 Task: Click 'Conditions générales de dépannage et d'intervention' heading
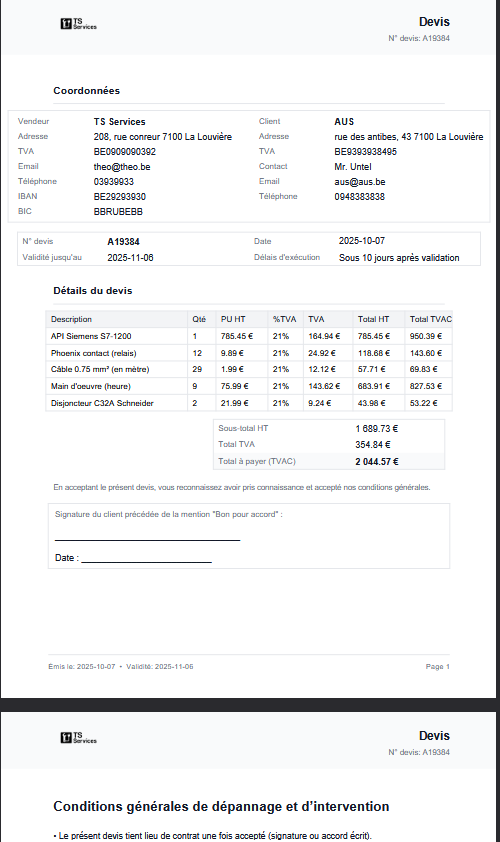[221, 807]
